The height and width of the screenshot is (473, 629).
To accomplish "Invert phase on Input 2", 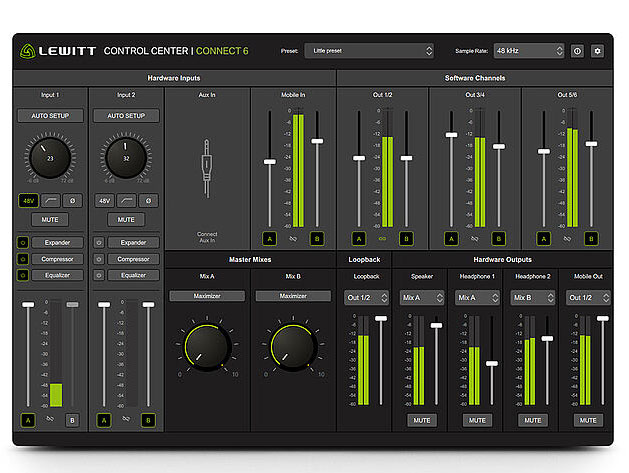I will 149,200.
